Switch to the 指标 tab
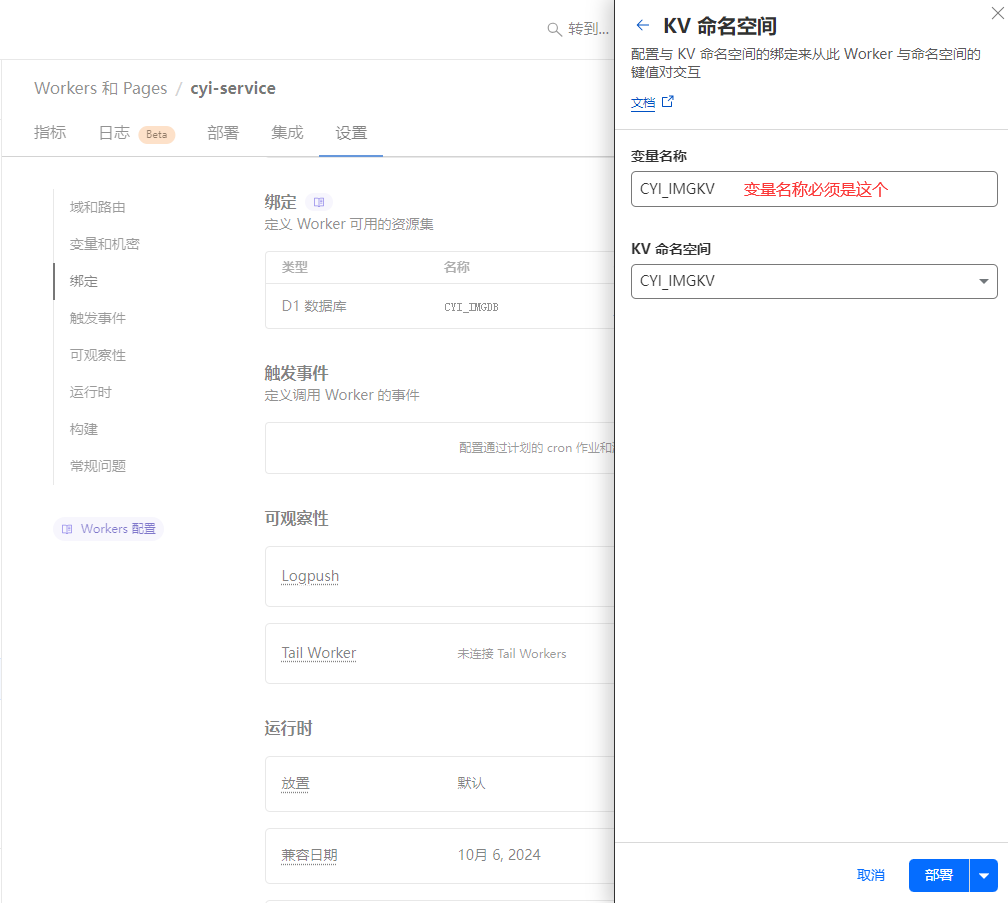 [50, 133]
